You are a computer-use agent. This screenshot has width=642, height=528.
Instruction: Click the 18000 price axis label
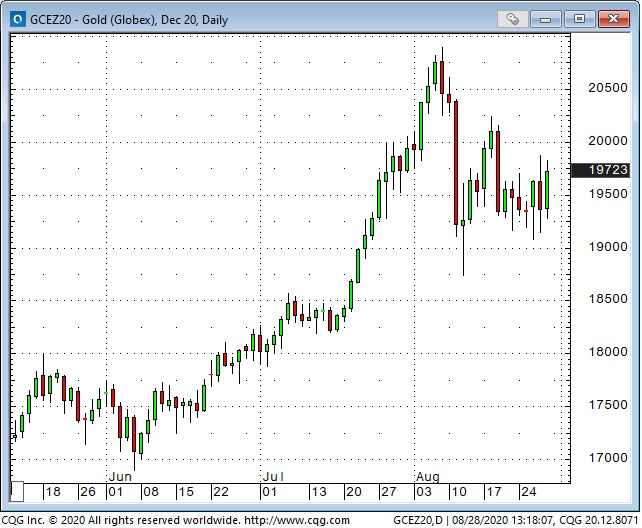[608, 352]
